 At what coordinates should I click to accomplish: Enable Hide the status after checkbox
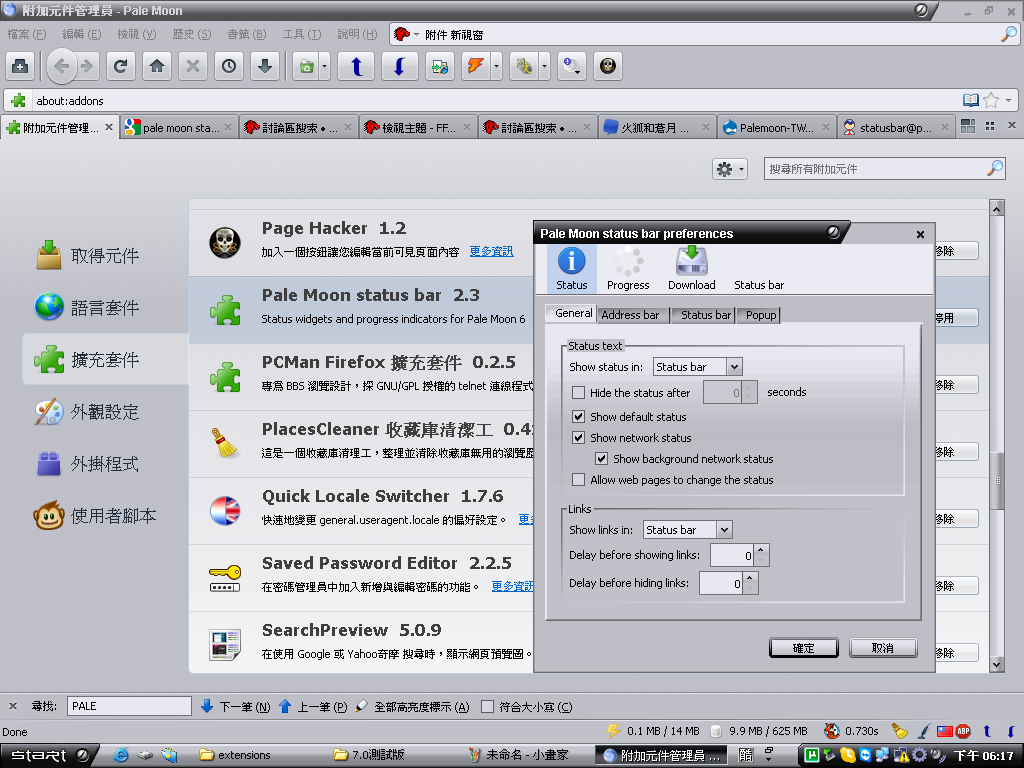(x=579, y=393)
